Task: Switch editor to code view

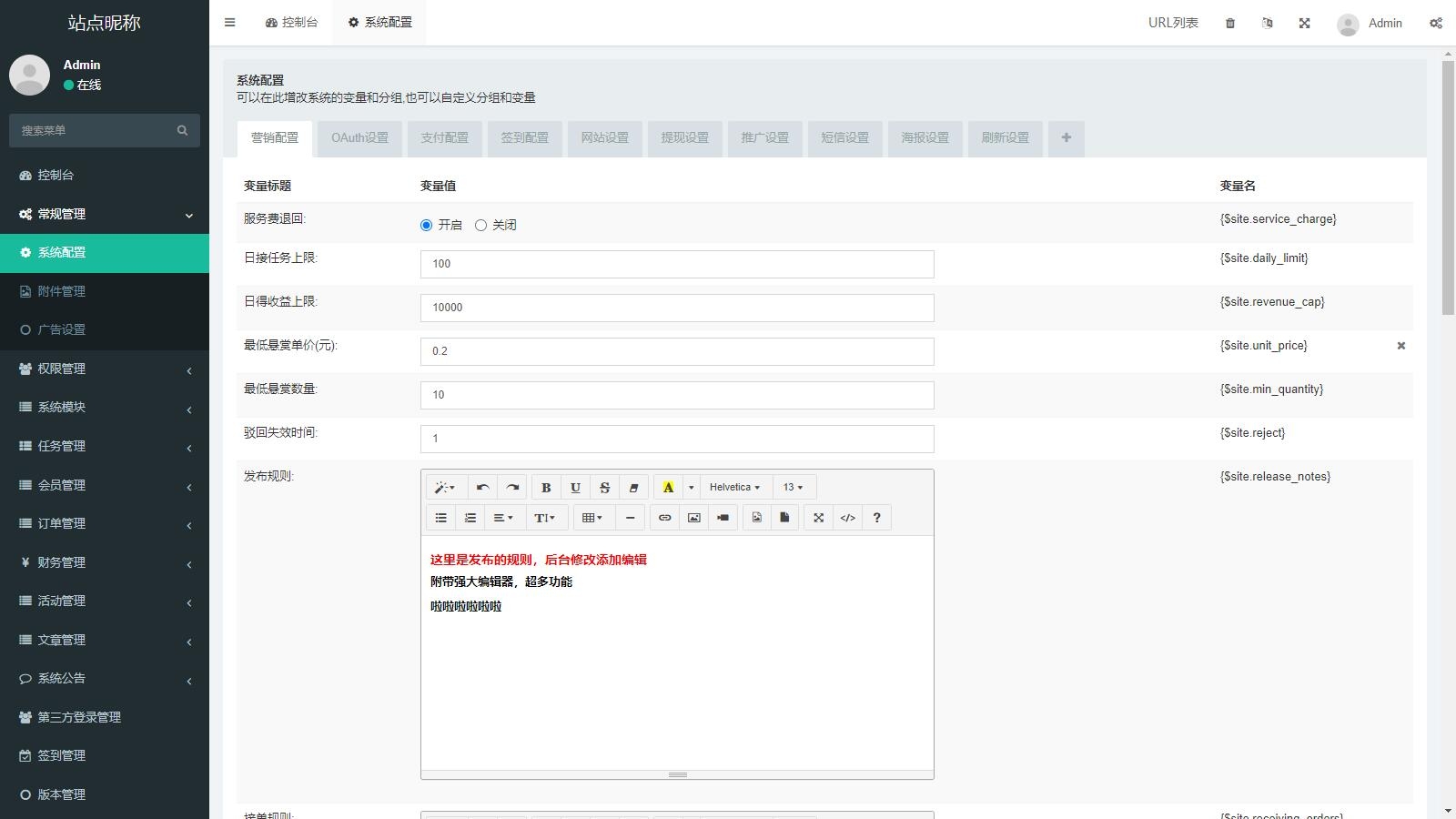Action: click(847, 518)
